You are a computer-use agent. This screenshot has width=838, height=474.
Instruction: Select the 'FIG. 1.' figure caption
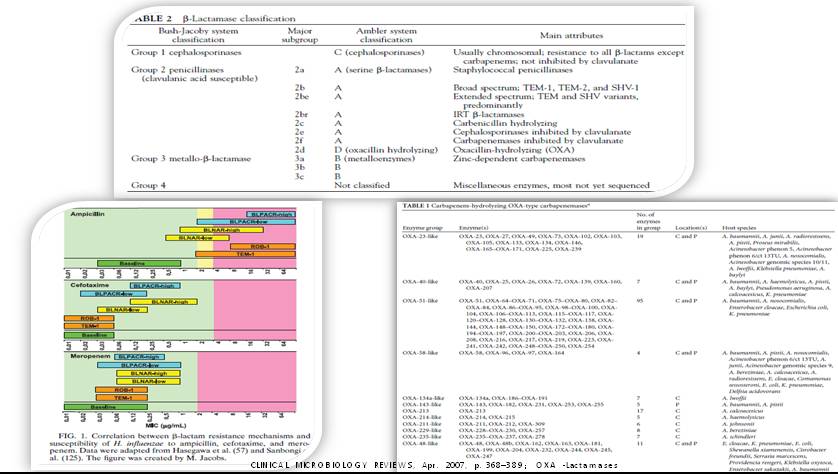tap(180, 447)
